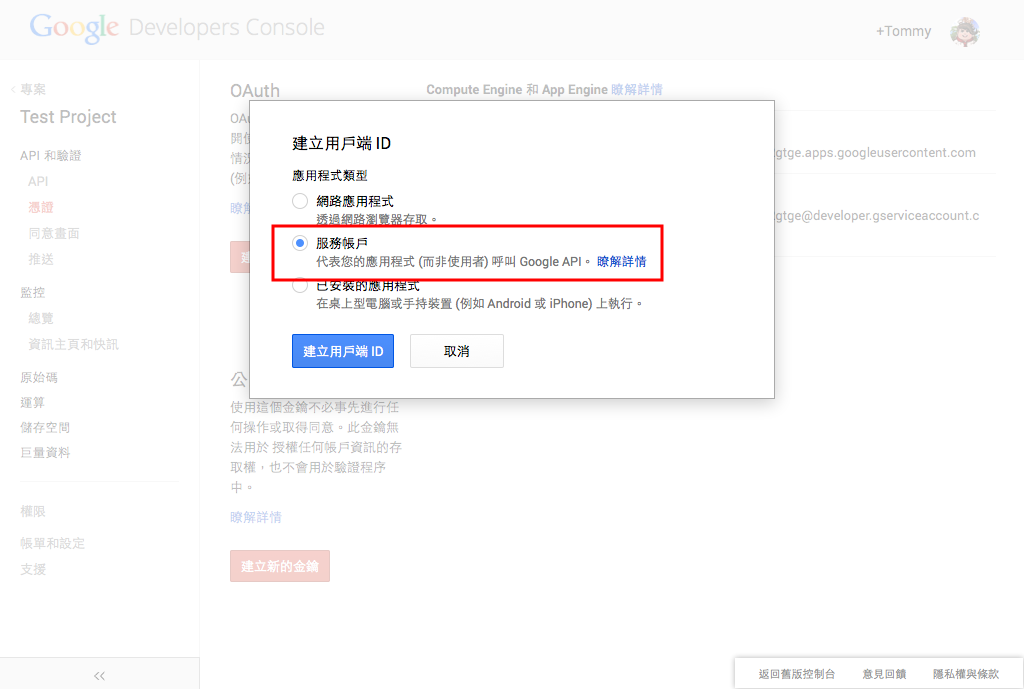
Task: Select the 網路應用程式 radio option
Action: pos(300,201)
